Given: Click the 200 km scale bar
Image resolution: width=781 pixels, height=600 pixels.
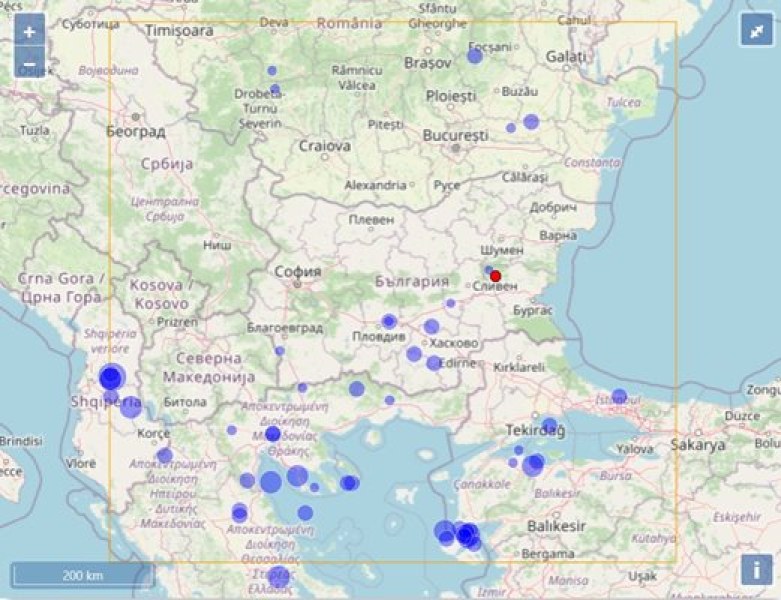Looking at the screenshot, I should pyautogui.click(x=83, y=575).
